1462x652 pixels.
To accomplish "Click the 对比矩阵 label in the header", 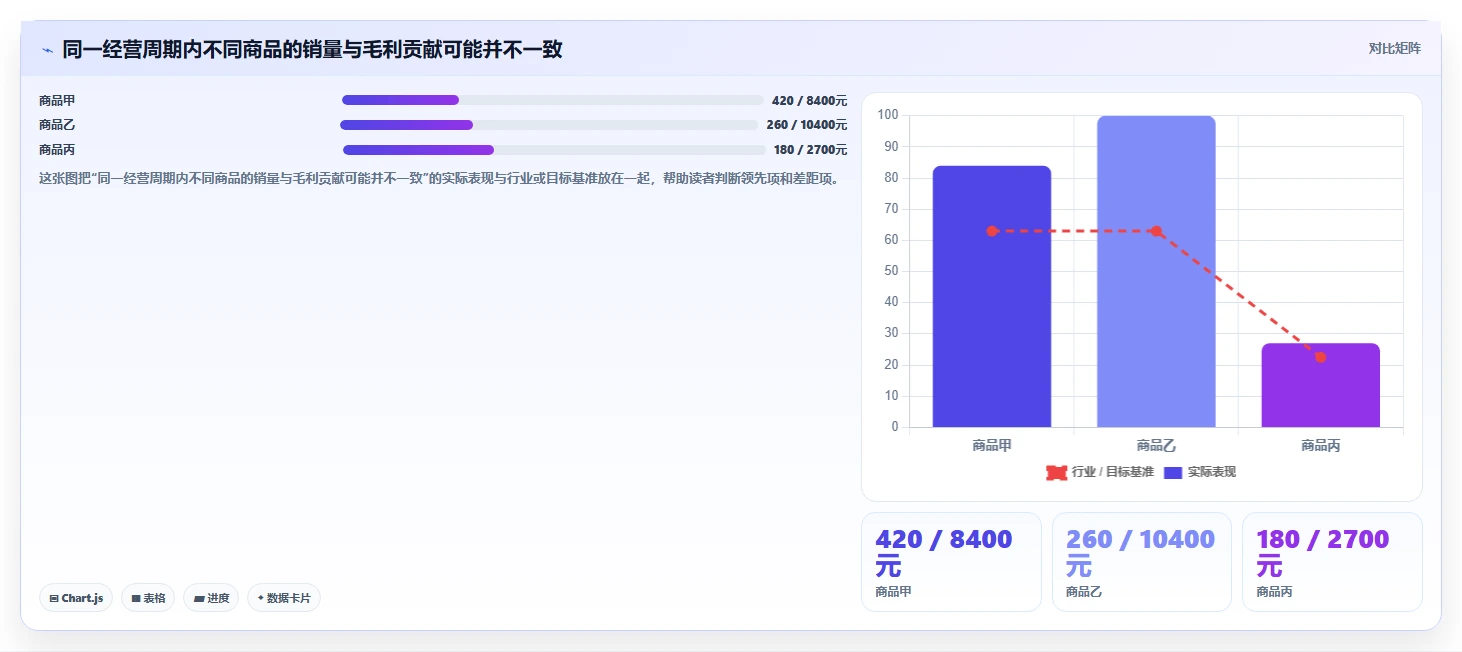I will click(x=1394, y=48).
